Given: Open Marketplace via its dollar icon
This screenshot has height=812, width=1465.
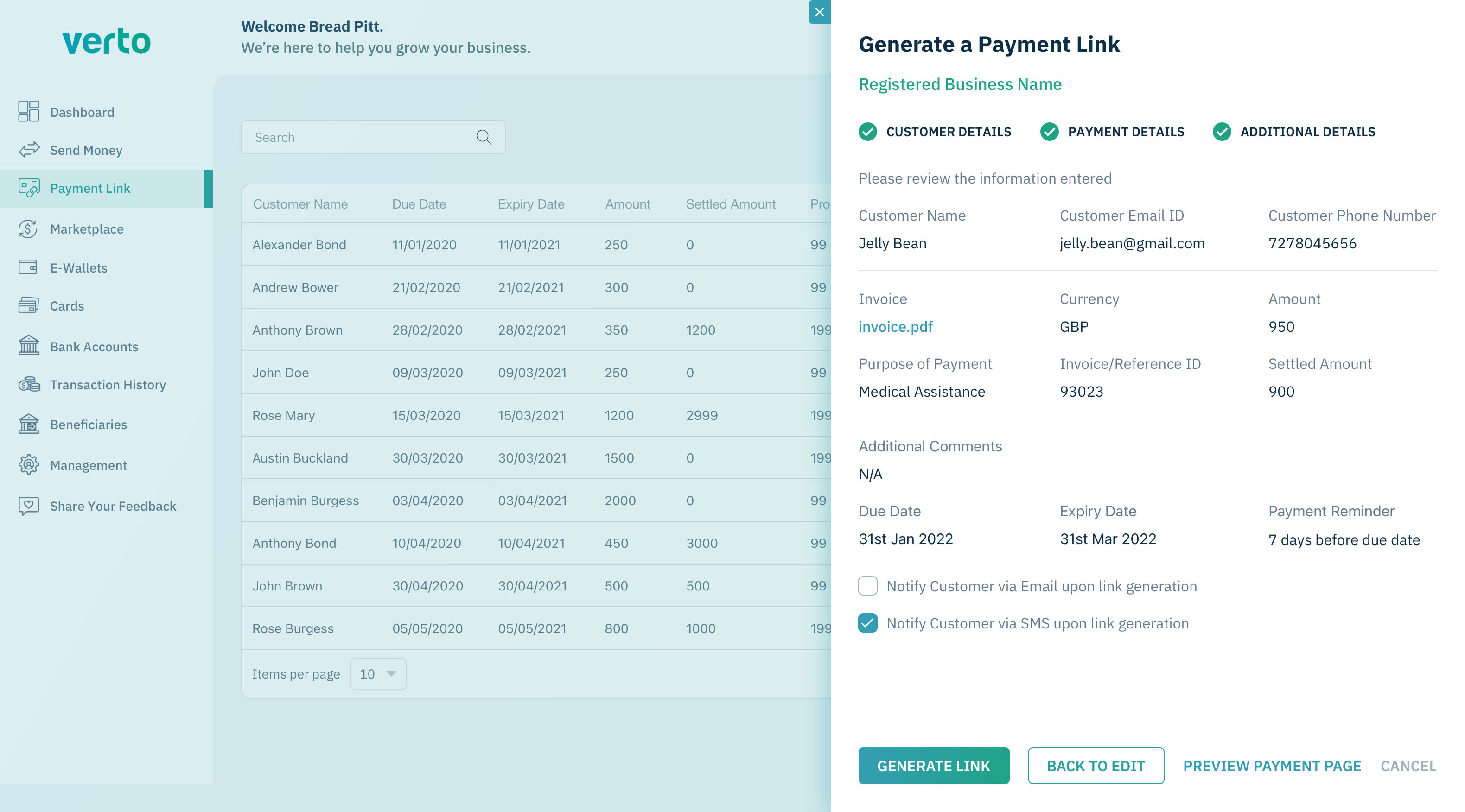Looking at the screenshot, I should click(x=28, y=228).
